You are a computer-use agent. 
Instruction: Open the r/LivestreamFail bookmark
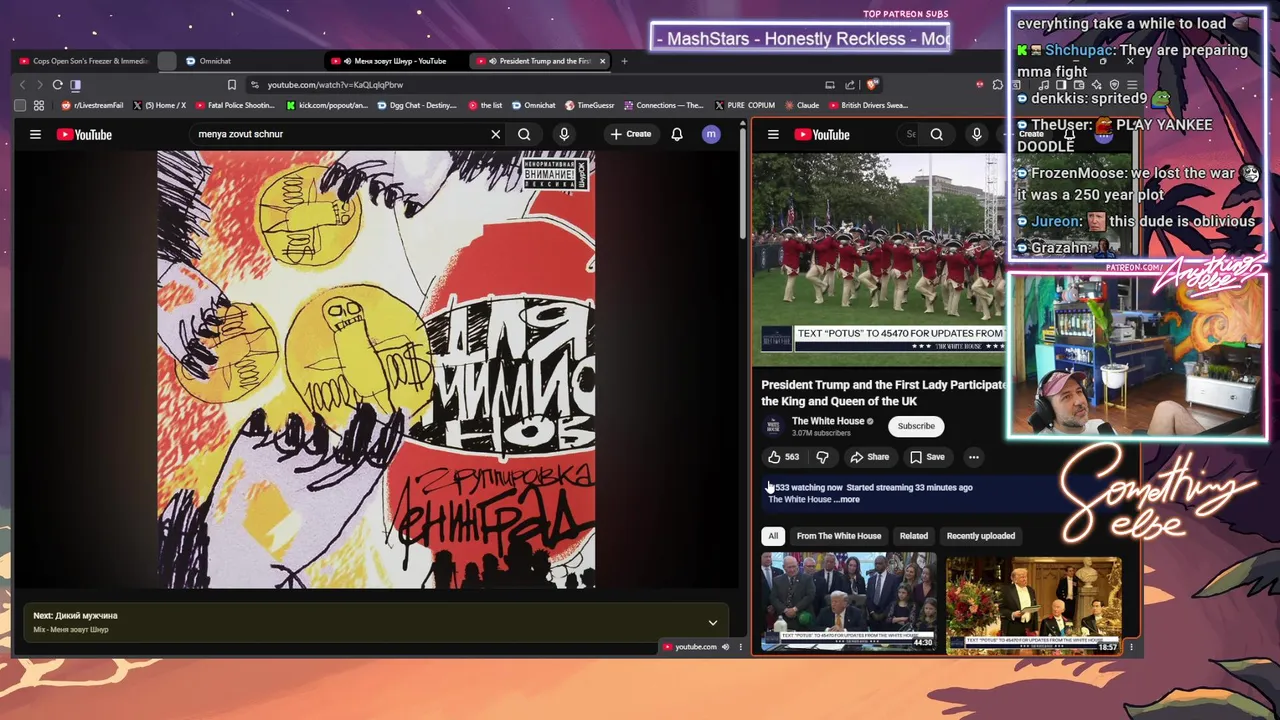pyautogui.click(x=92, y=105)
